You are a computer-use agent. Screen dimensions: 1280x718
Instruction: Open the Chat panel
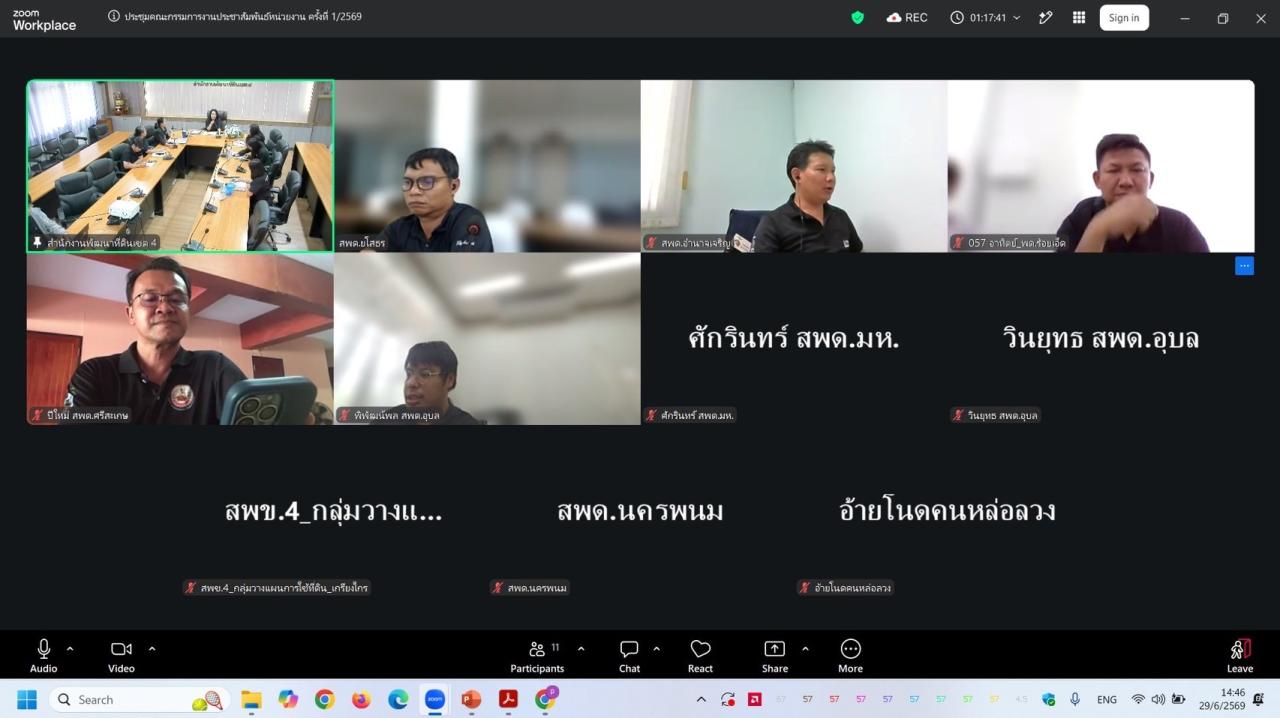629,656
